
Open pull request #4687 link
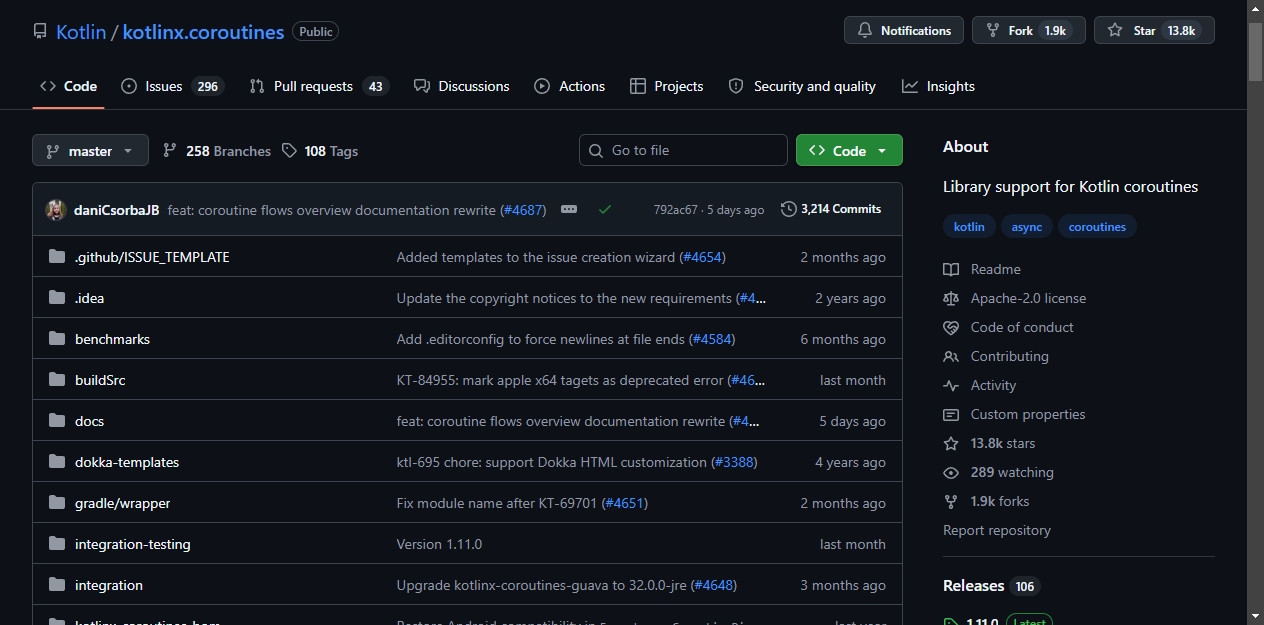523,210
